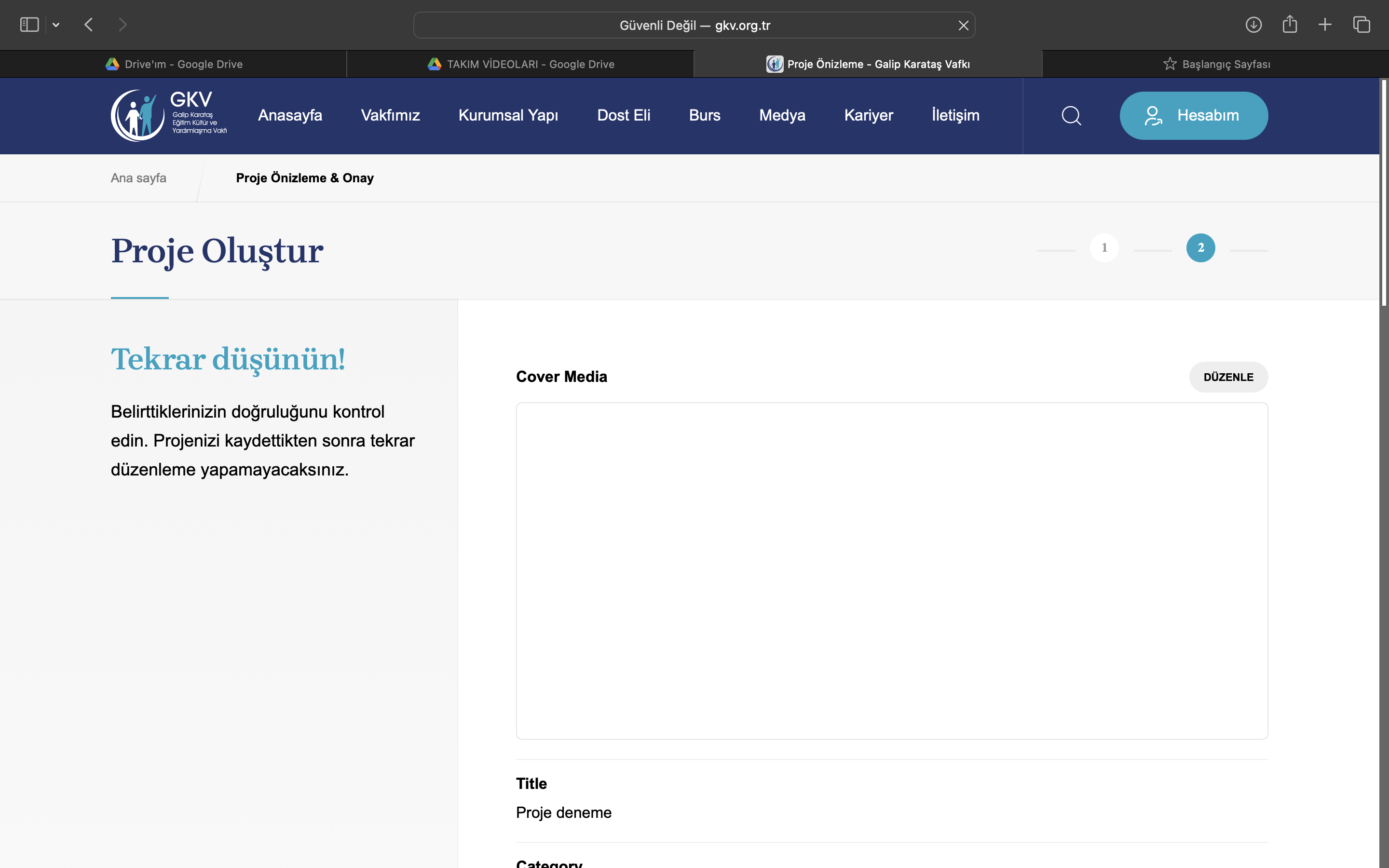Open the site search magnifier icon
Screen dimensions: 1389x868
pos(1071,115)
